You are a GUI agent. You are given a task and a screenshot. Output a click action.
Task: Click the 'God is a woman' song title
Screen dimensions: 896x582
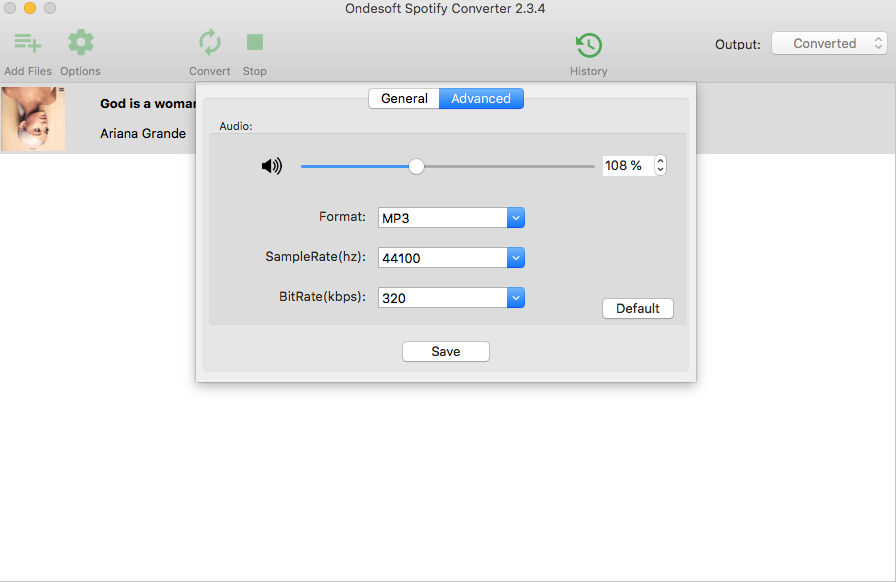coord(148,103)
